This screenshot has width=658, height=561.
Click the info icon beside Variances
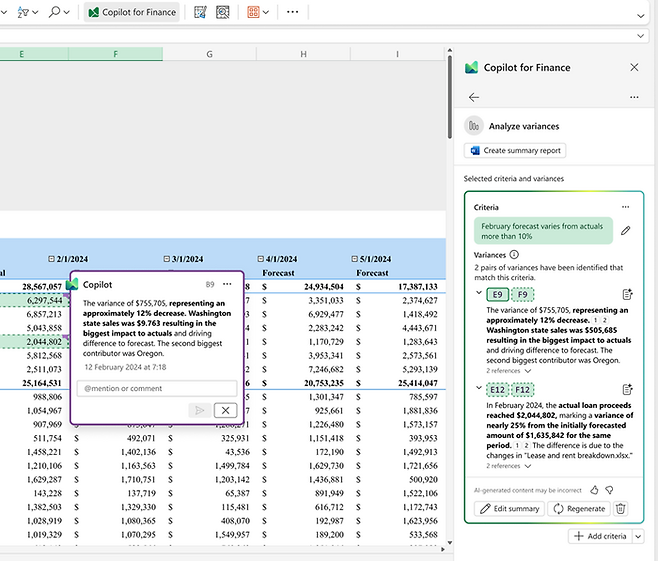pyautogui.click(x=514, y=255)
